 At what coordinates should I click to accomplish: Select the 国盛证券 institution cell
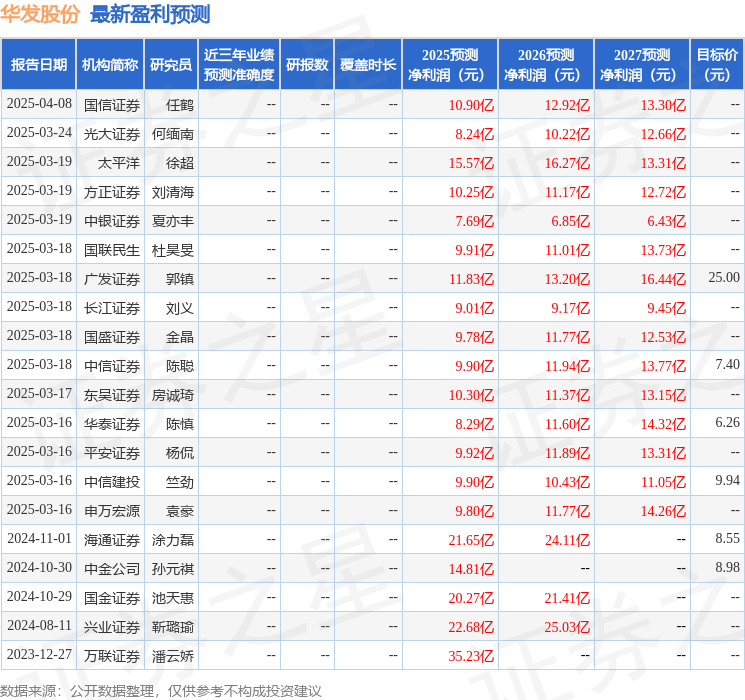coord(112,337)
